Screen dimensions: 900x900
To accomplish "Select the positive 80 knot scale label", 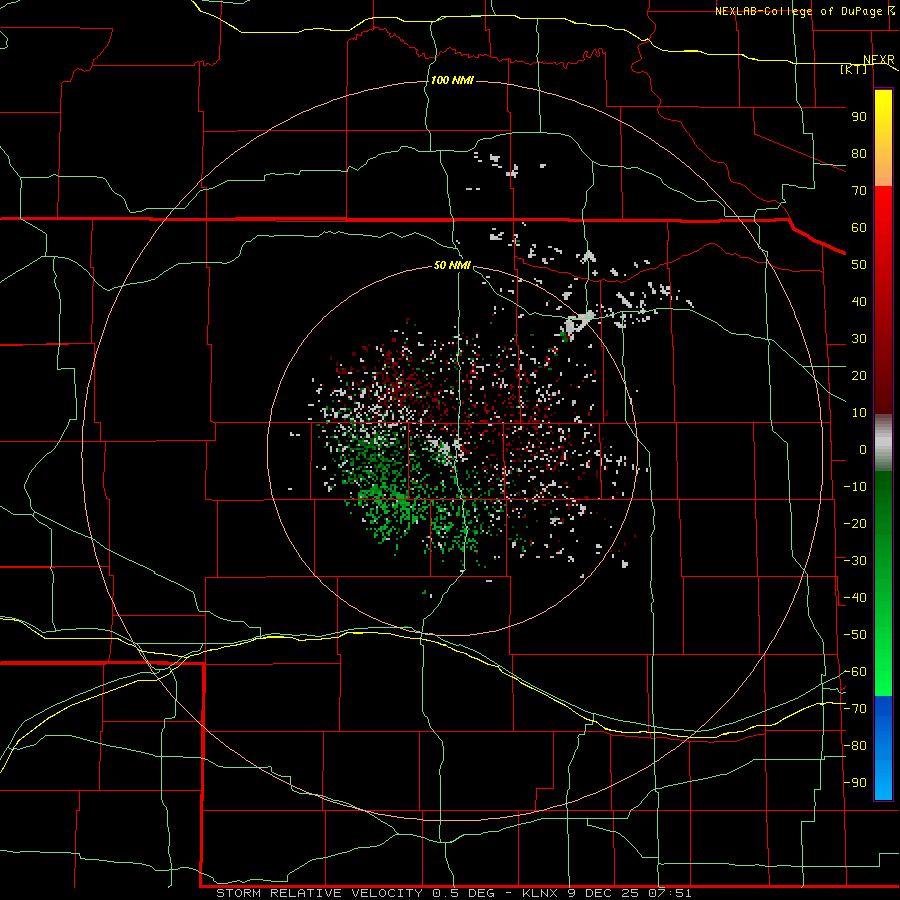I will click(859, 153).
